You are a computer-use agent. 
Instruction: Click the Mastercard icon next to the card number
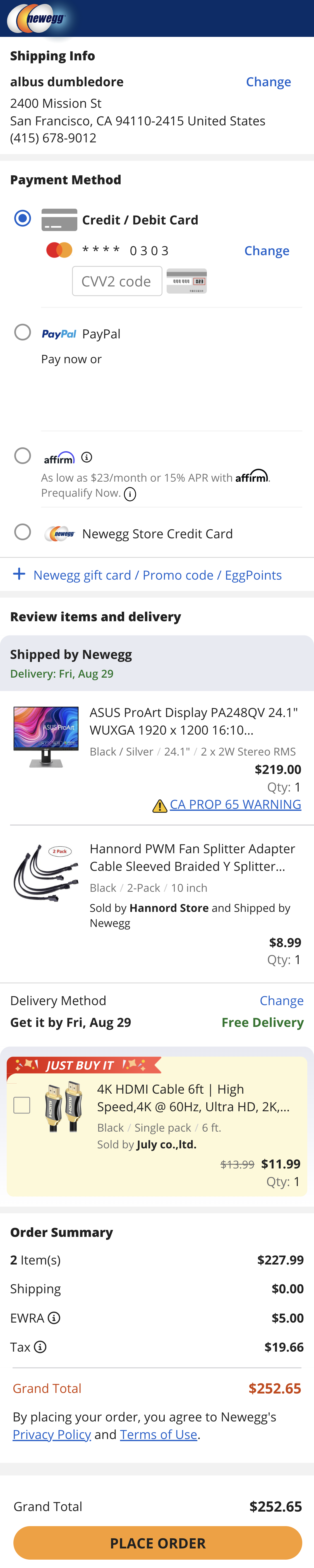(x=58, y=250)
